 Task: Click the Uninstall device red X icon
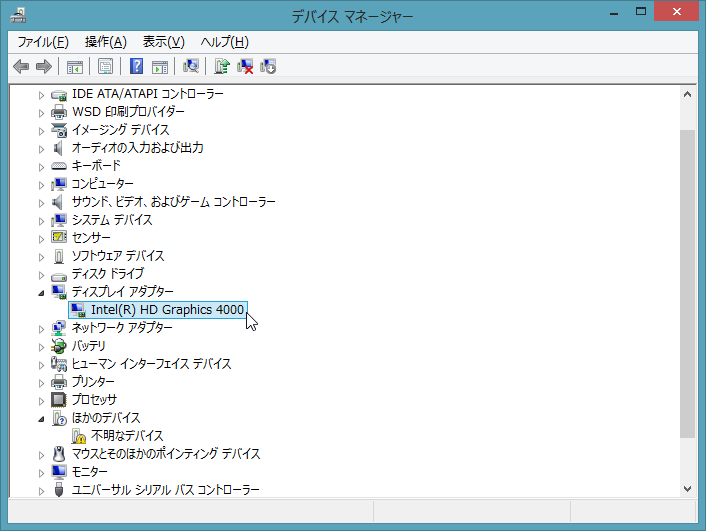click(x=245, y=67)
